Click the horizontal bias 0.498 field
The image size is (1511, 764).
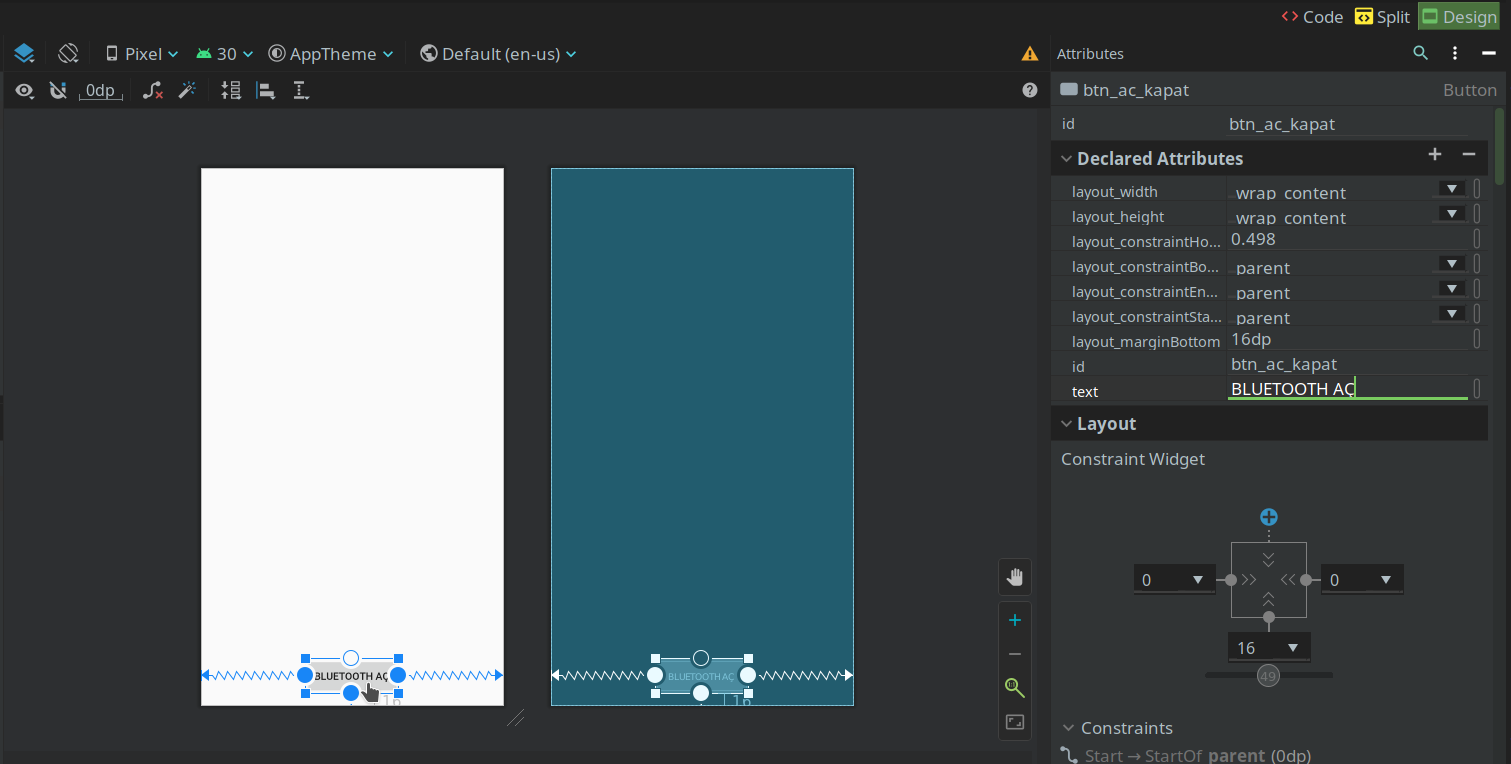1347,239
